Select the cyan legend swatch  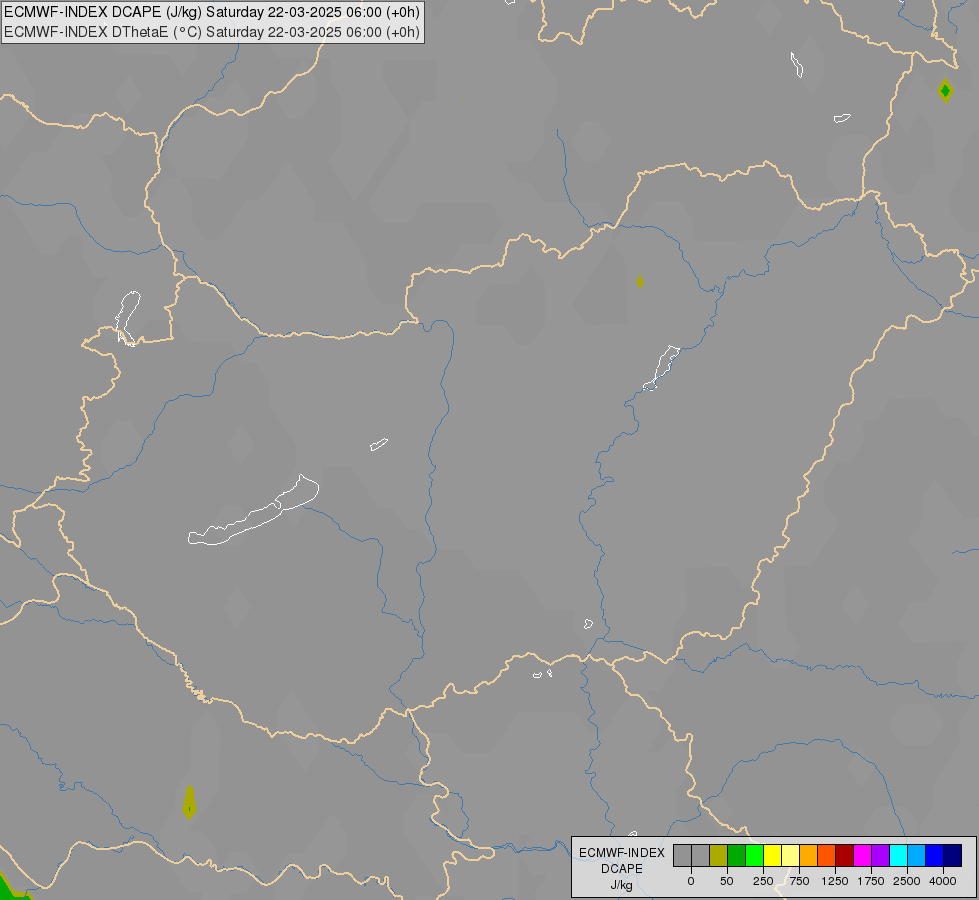[898, 856]
